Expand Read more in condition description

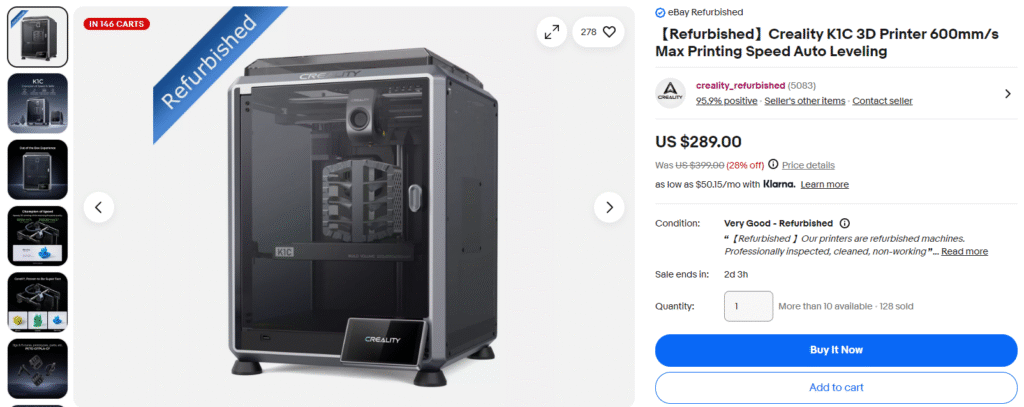pos(965,252)
